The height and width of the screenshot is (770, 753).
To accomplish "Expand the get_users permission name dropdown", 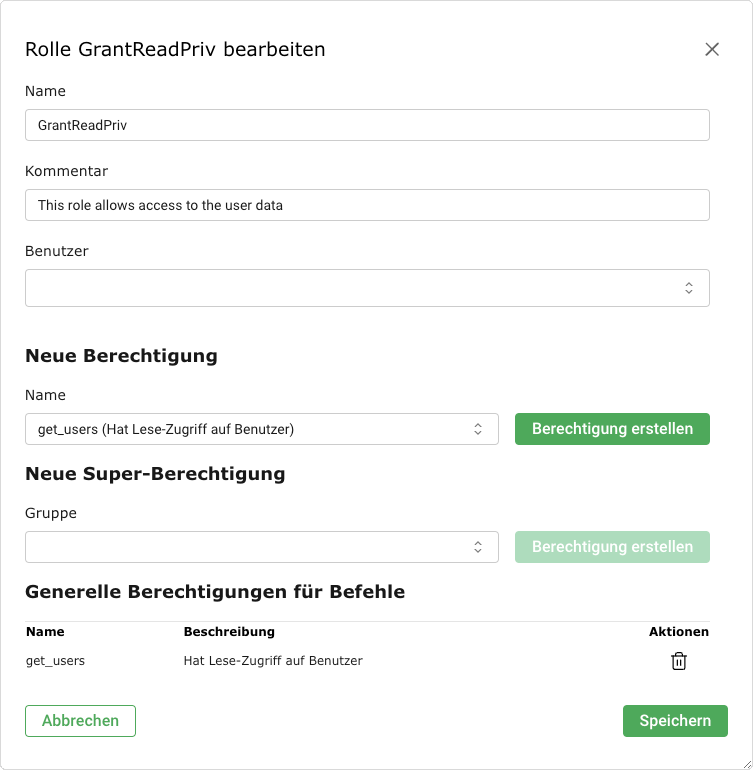I will 261,429.
